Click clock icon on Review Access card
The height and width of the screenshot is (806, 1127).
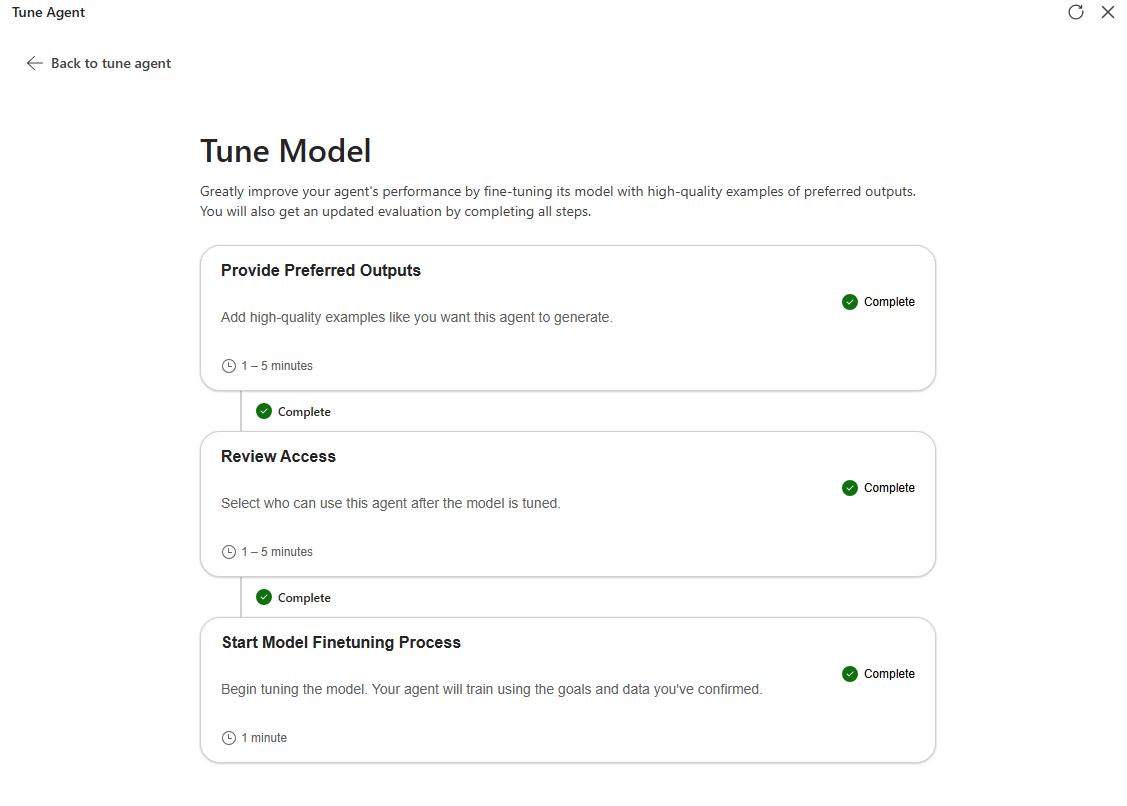pos(228,552)
